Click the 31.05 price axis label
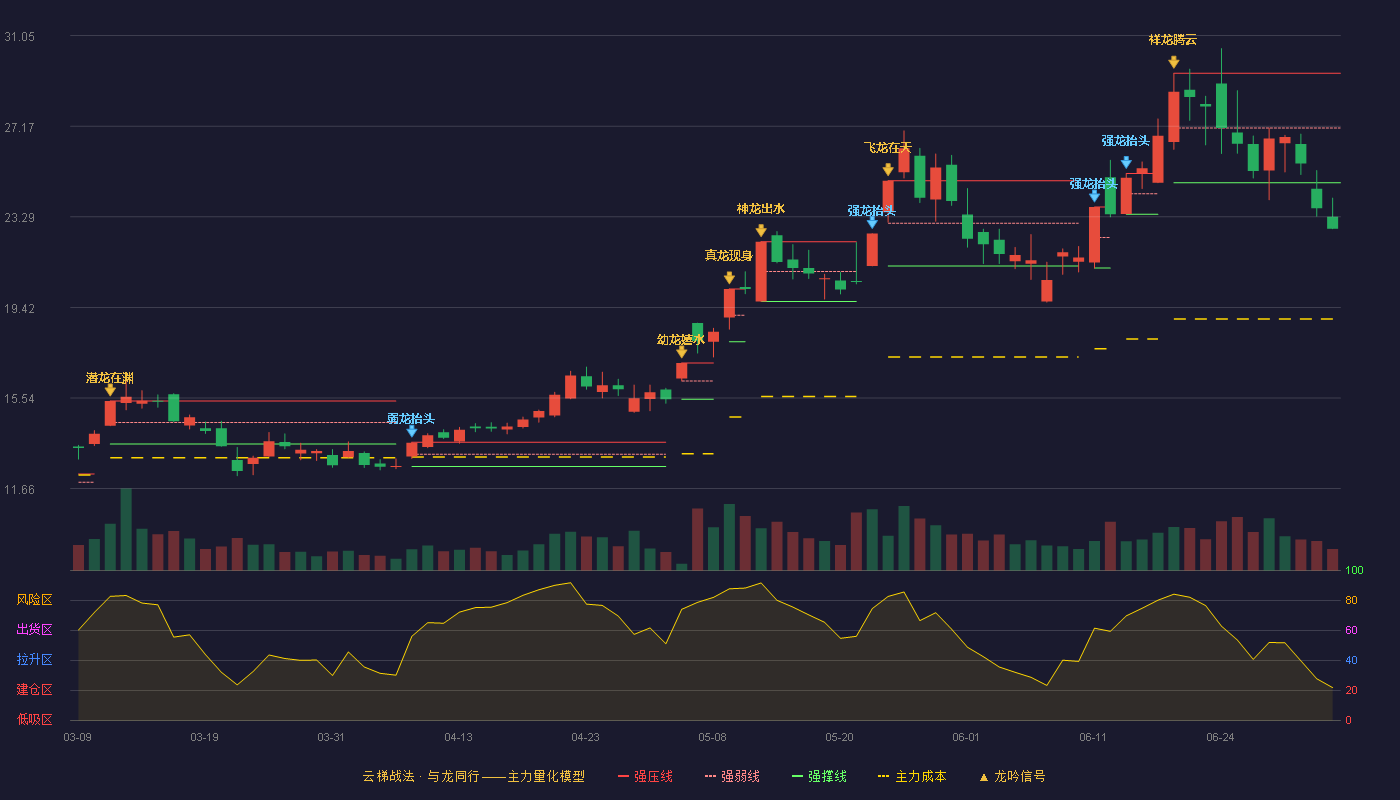 pyautogui.click(x=19, y=36)
